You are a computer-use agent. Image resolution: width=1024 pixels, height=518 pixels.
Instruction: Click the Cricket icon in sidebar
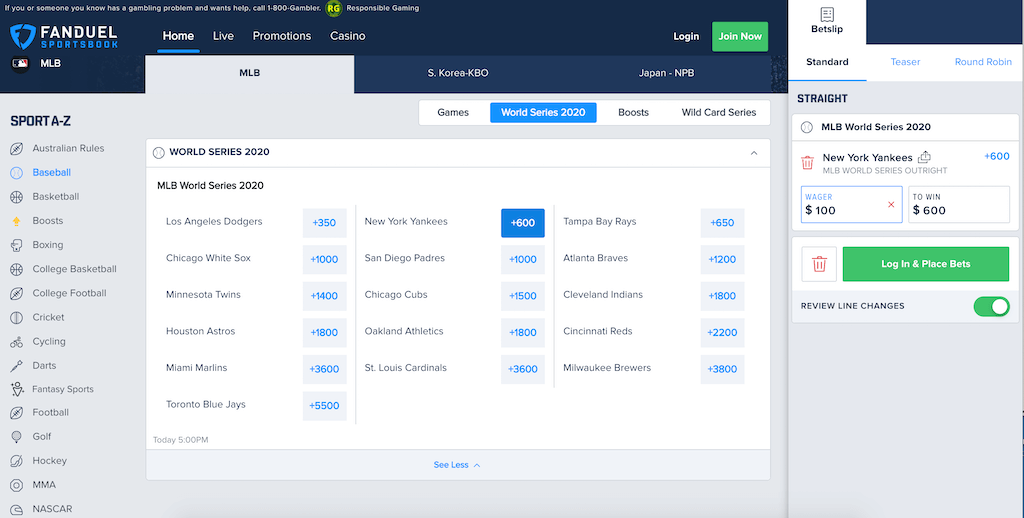[17, 317]
